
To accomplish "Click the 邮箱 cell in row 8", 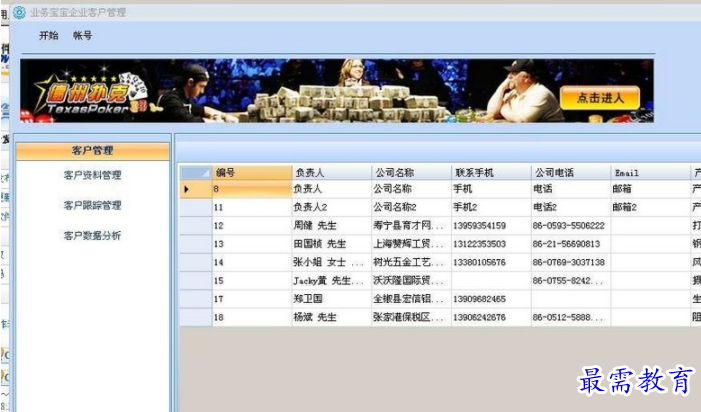I will (x=651, y=189).
